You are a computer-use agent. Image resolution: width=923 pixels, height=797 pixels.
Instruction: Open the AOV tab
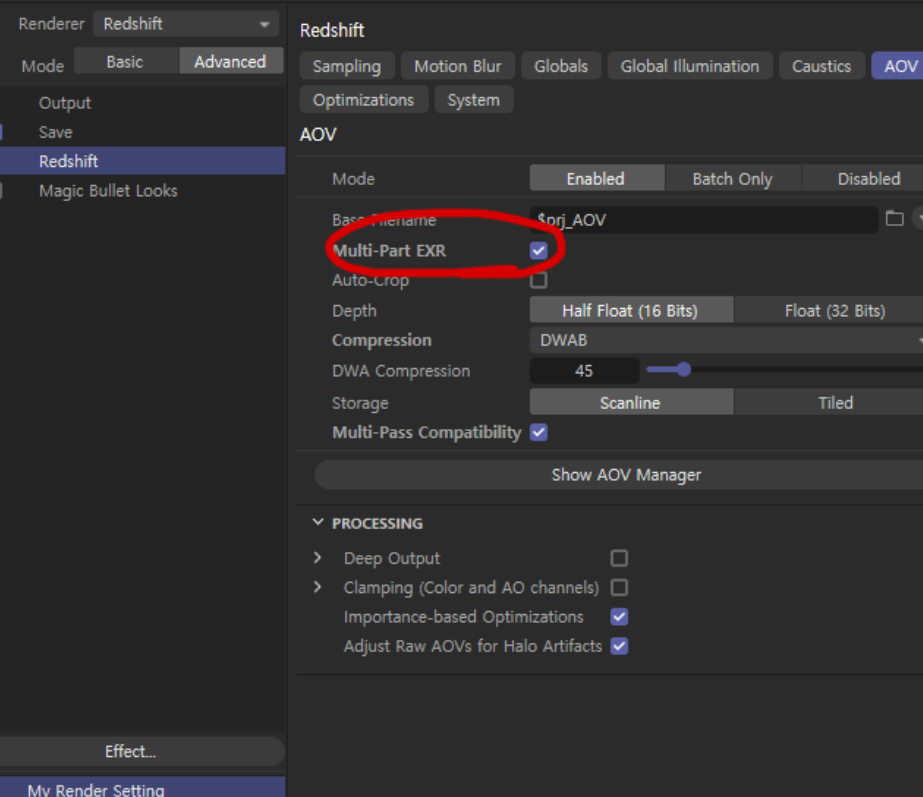point(898,66)
